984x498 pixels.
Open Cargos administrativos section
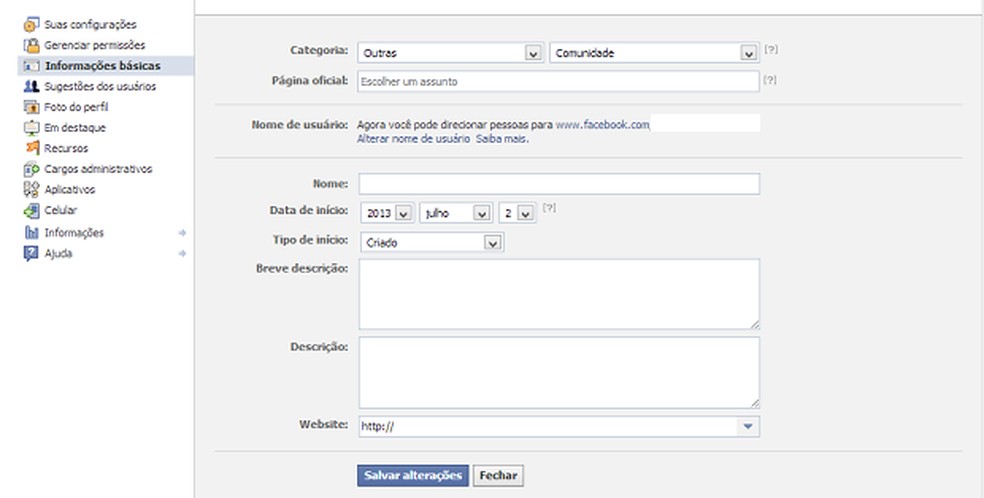[x=98, y=169]
